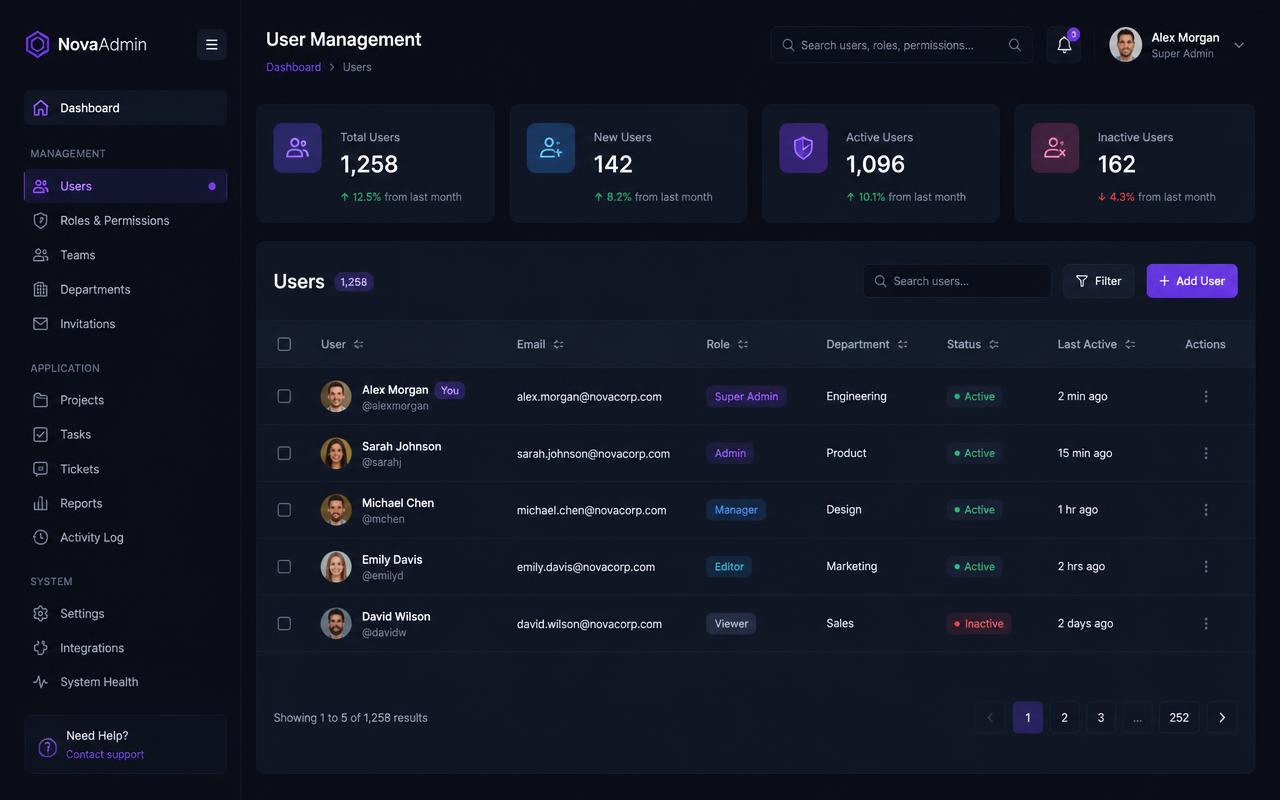The width and height of the screenshot is (1280, 800).
Task: Click the notification bell icon
Action: (x=1064, y=45)
